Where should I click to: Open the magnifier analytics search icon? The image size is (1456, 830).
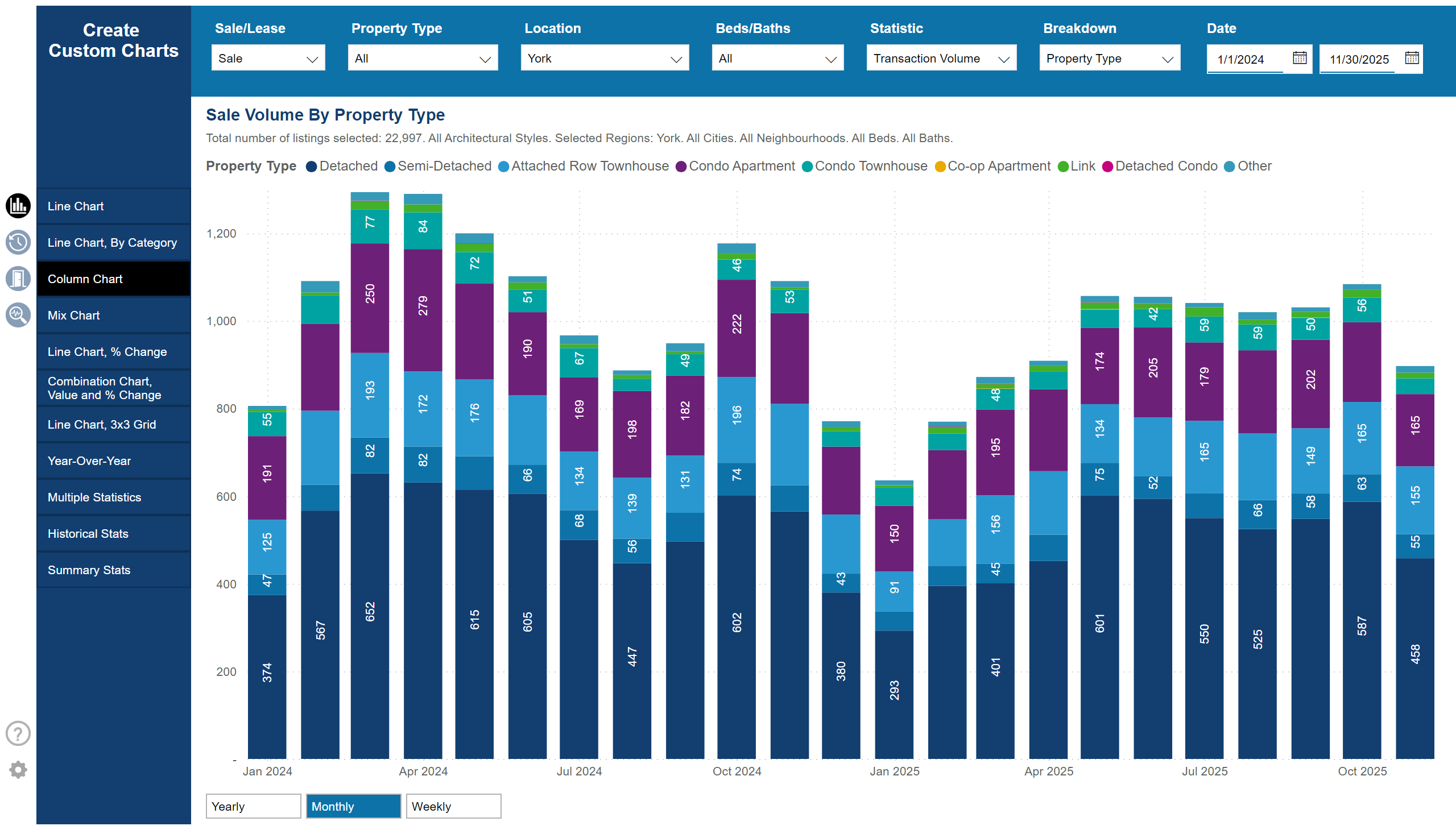click(18, 315)
